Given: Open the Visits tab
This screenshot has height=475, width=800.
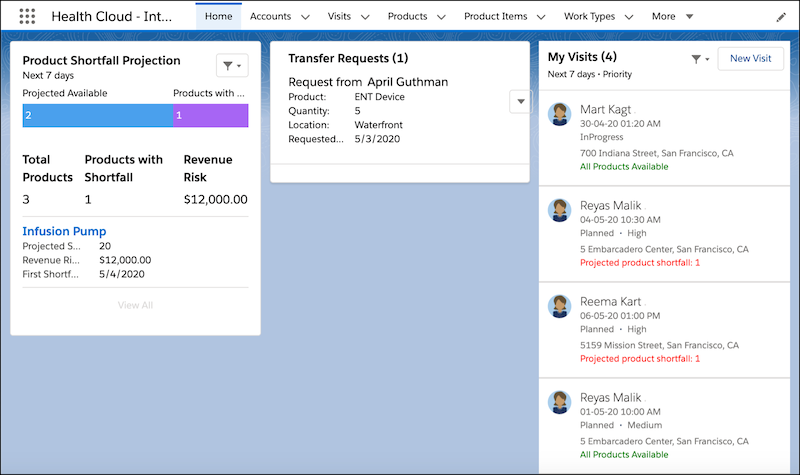Looking at the screenshot, I should pos(339,16).
